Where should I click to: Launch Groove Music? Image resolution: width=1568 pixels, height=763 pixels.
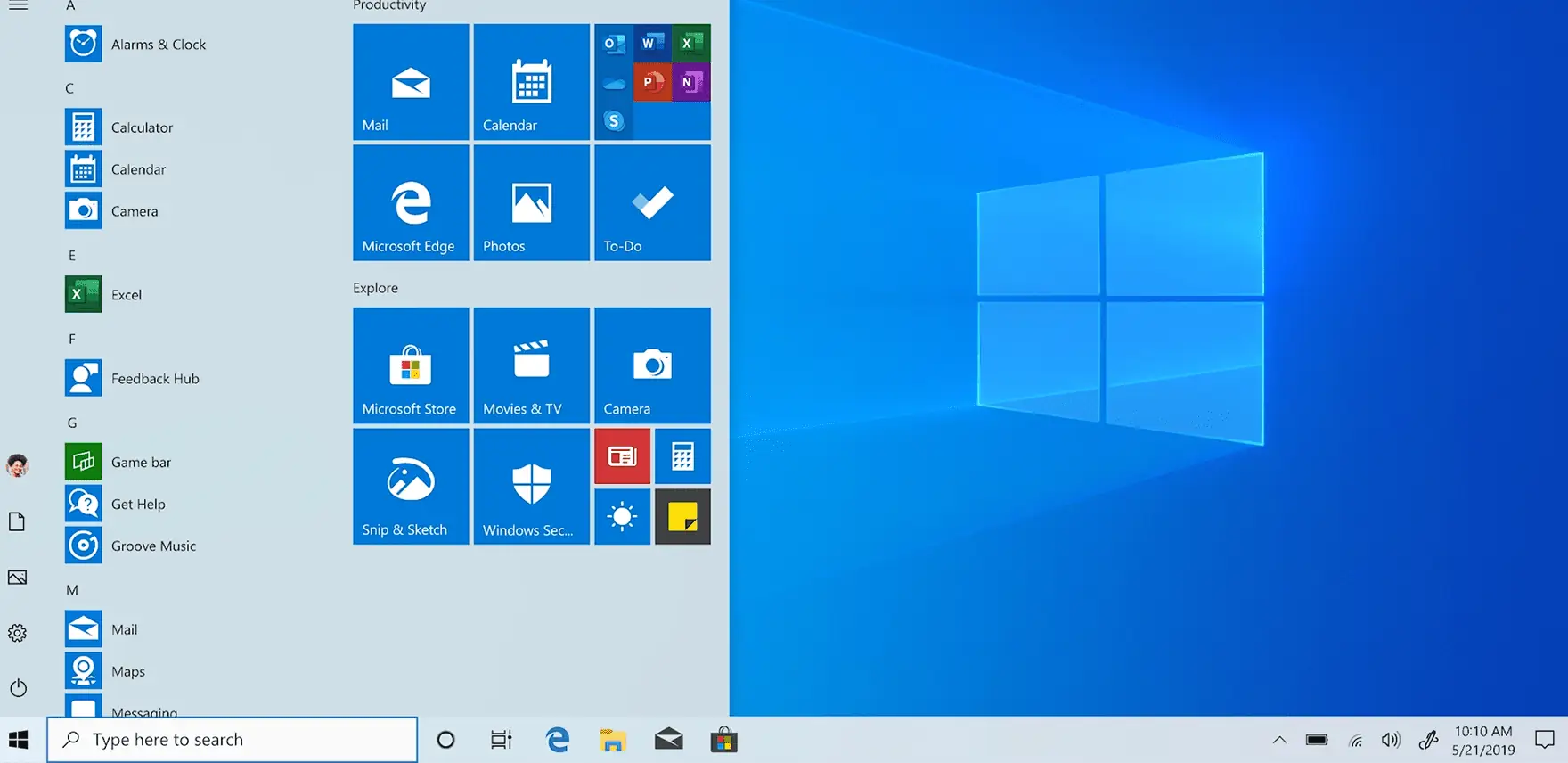click(x=130, y=546)
